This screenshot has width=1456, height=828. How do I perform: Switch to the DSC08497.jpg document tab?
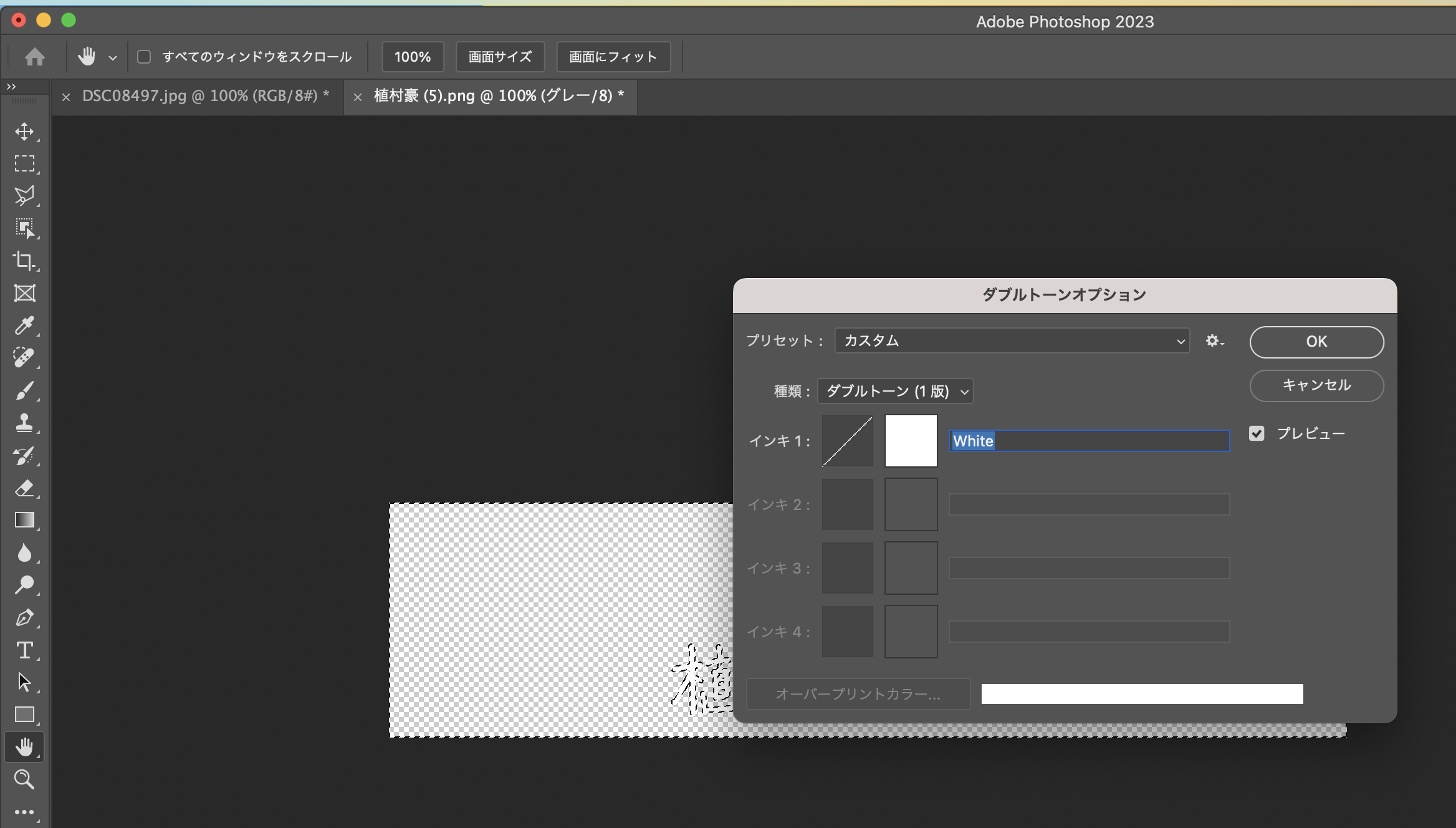(x=205, y=96)
